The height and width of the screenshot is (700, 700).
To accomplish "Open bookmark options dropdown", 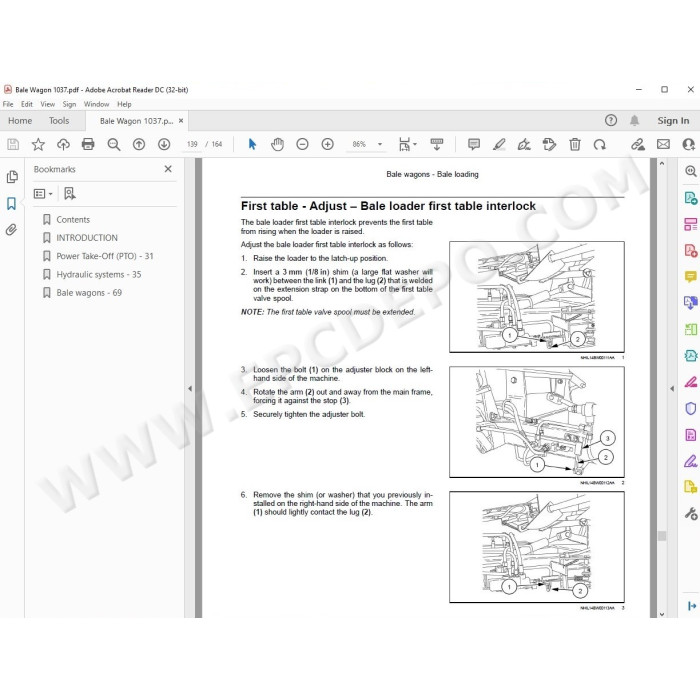I will (x=43, y=193).
